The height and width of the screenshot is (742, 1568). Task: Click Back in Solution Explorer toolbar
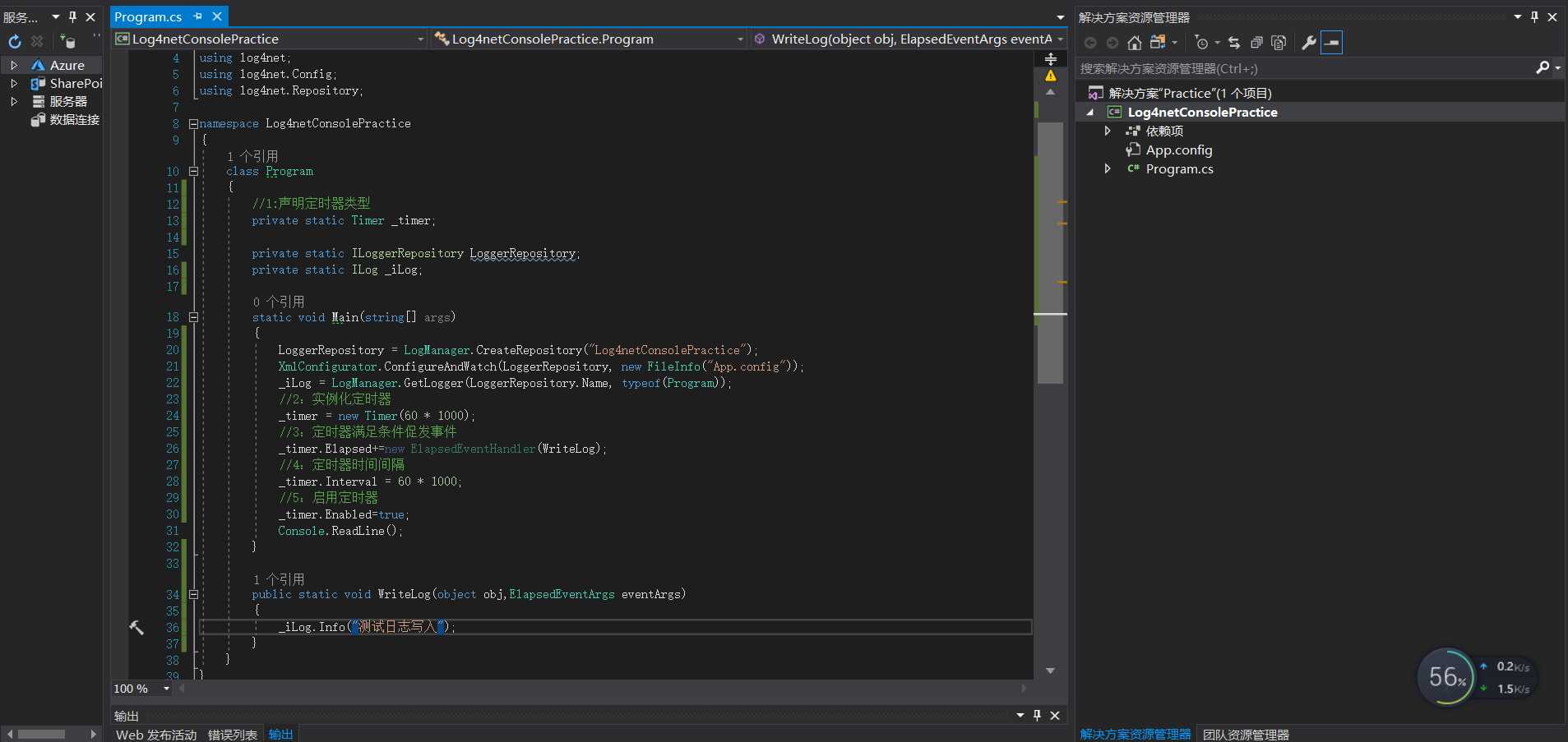tap(1090, 43)
